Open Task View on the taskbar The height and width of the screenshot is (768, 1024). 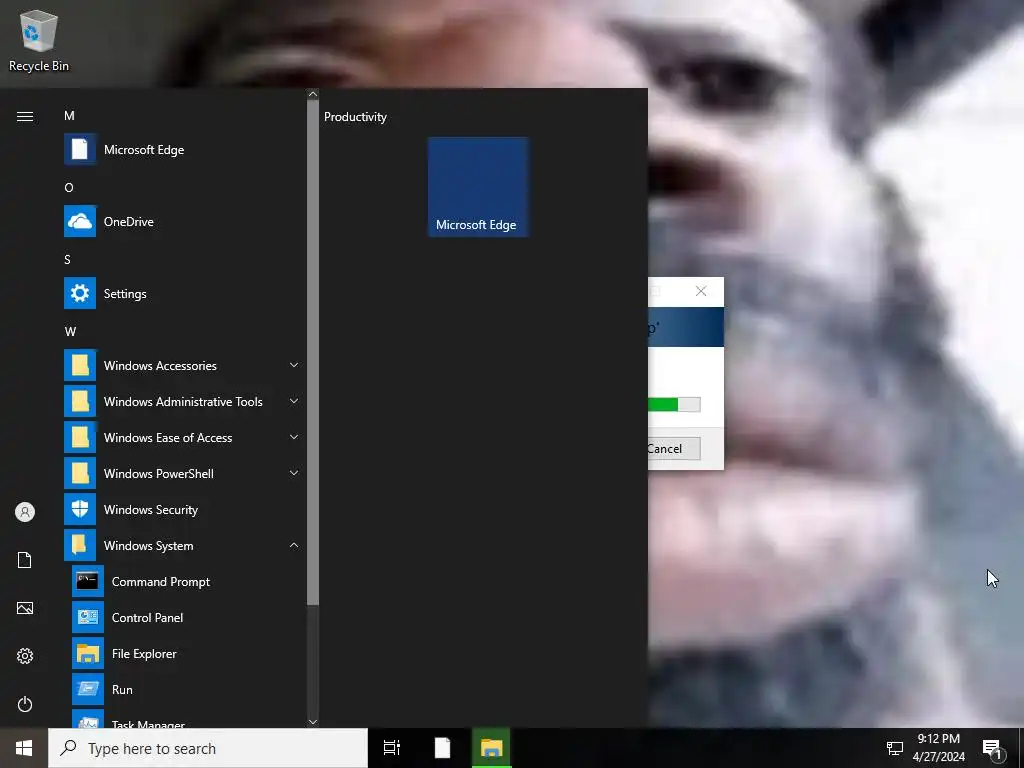[x=392, y=748]
